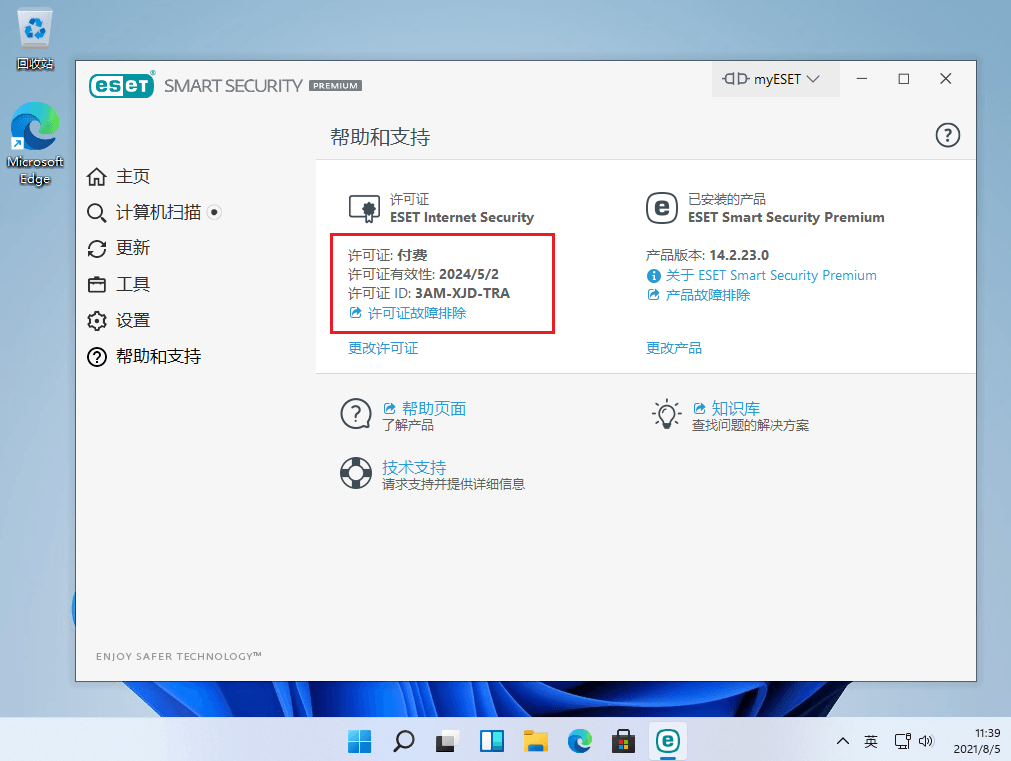Click the 帮助和支持 page heading
This screenshot has width=1011, height=761.
click(x=380, y=137)
